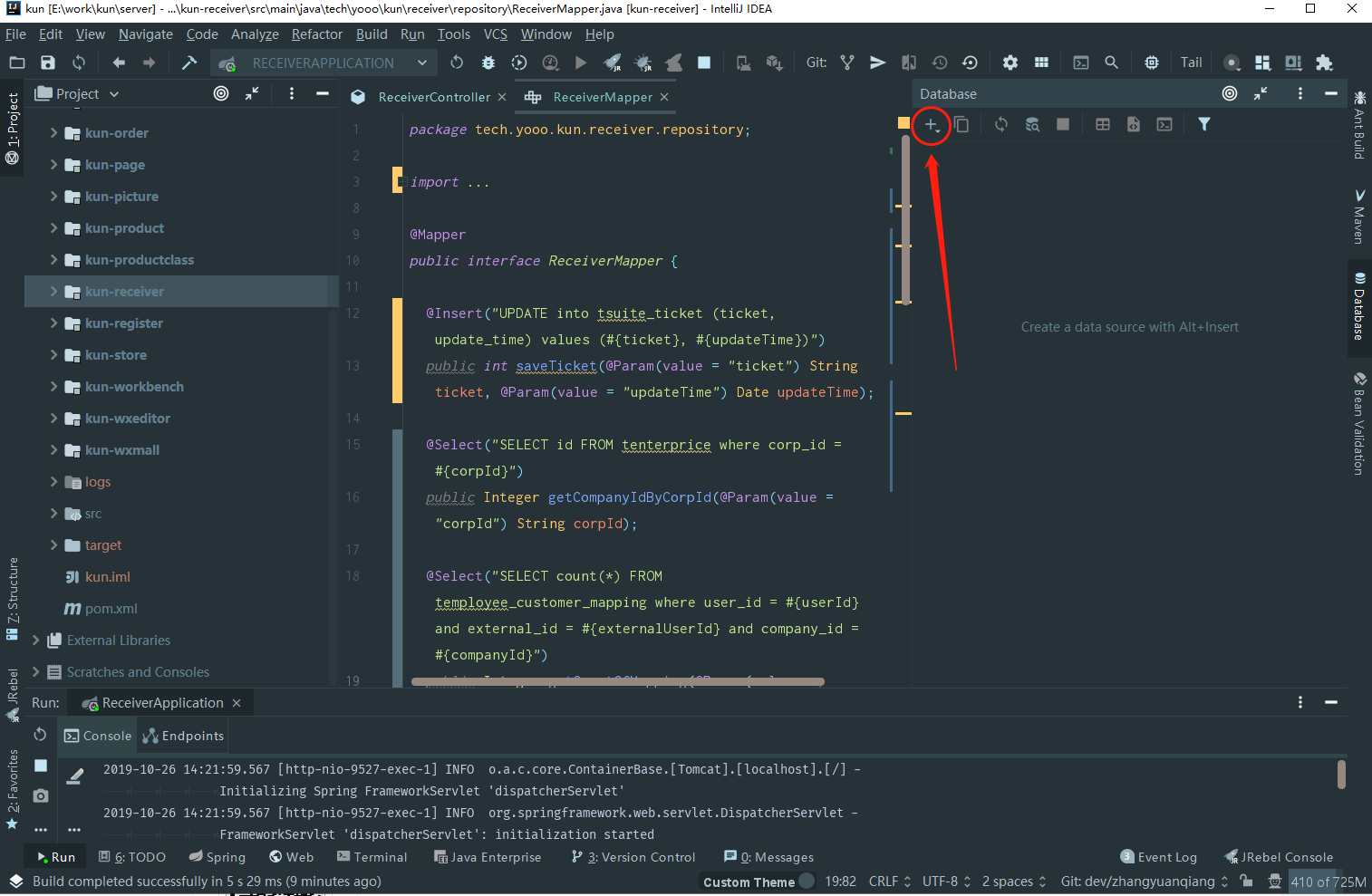Open the VCS menu
1372x896 pixels.
point(495,34)
